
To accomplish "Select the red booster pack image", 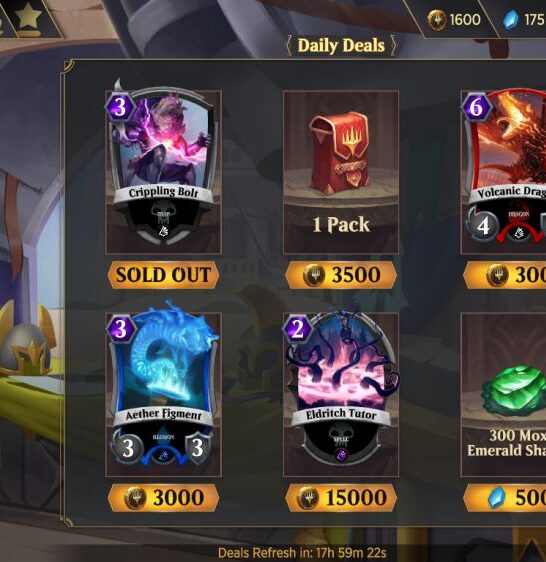I will 341,154.
